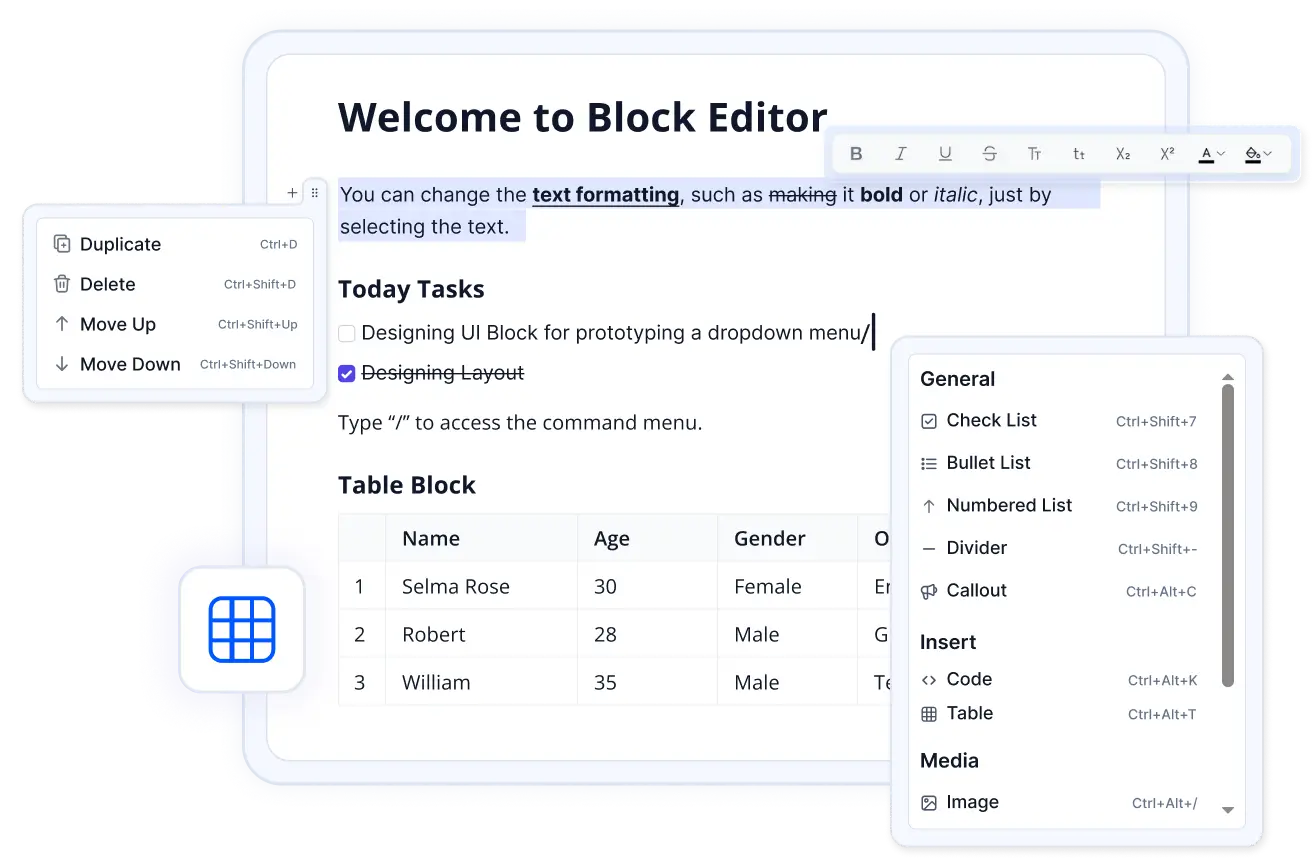Viewport: 1316px width, 862px height.
Task: Click the drag handle next to the block
Action: point(315,192)
